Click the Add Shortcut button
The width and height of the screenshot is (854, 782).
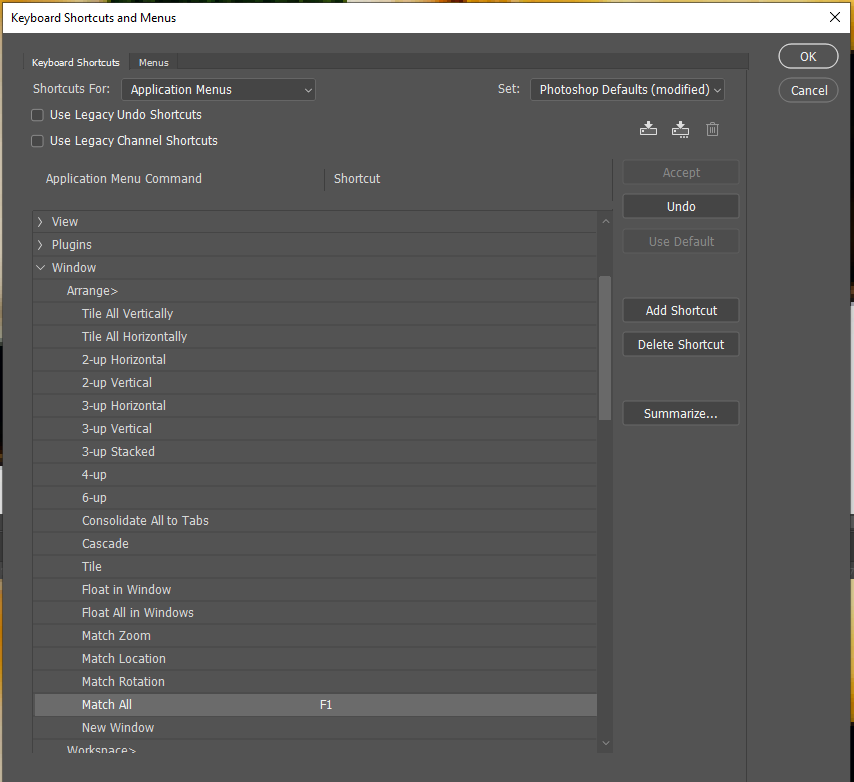click(681, 310)
